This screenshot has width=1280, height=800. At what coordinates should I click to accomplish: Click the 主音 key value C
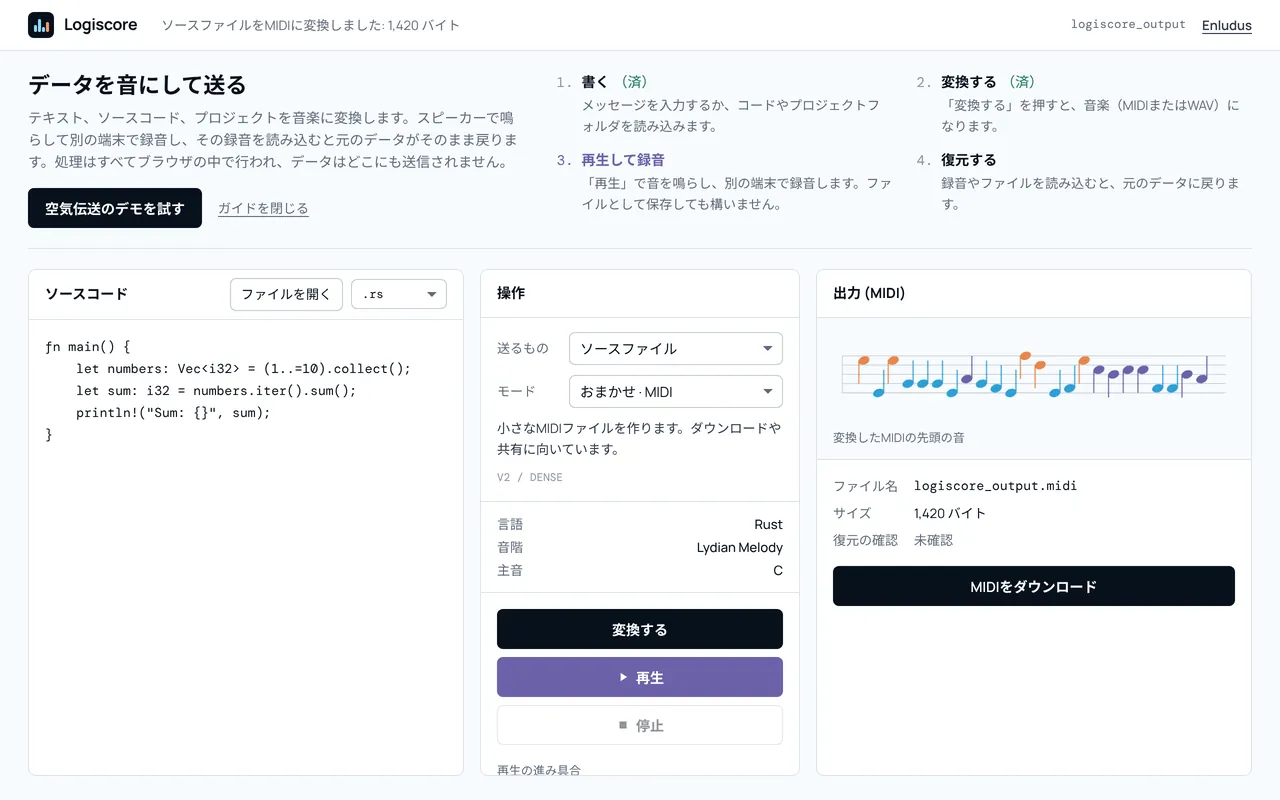(778, 570)
